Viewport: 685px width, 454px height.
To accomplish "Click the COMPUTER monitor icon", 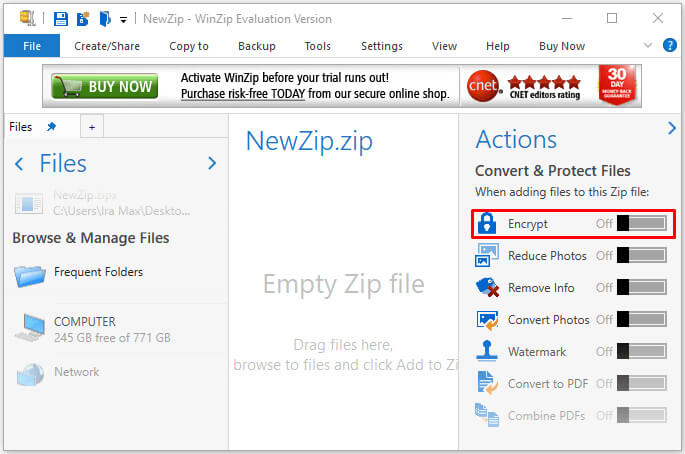I will tap(30, 328).
